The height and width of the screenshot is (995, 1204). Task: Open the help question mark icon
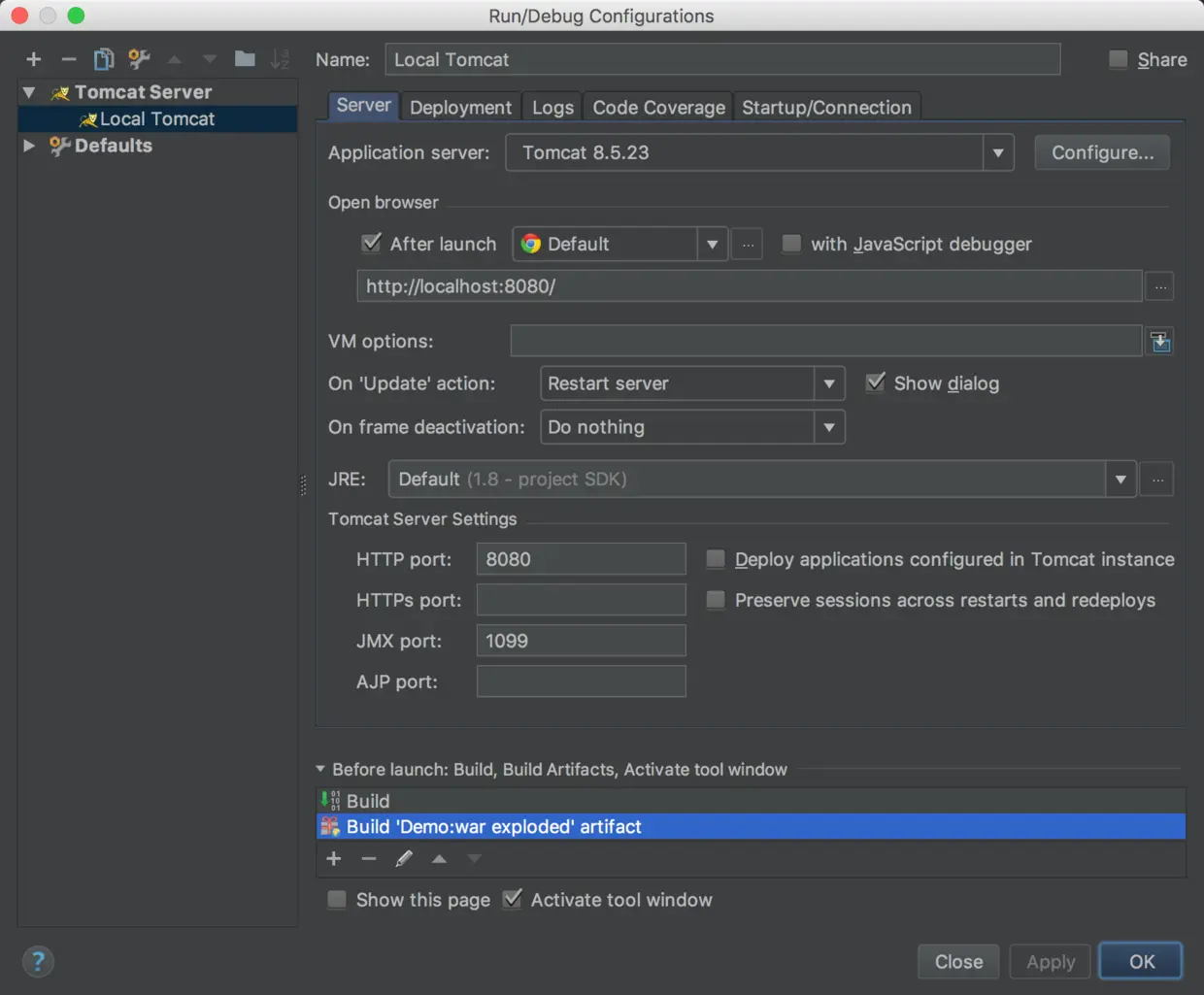tap(38, 961)
